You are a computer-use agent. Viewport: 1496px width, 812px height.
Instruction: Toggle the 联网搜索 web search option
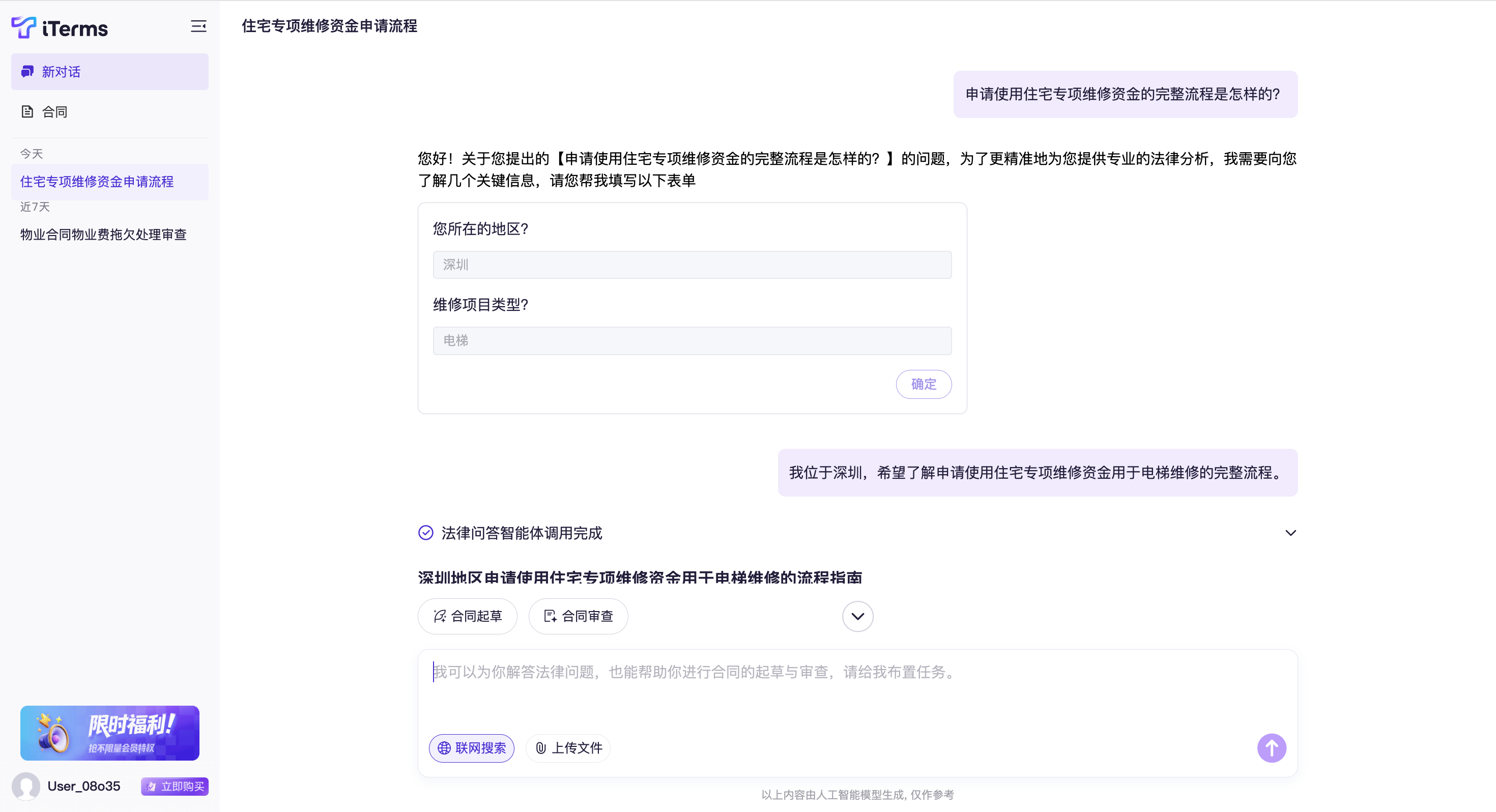click(472, 748)
